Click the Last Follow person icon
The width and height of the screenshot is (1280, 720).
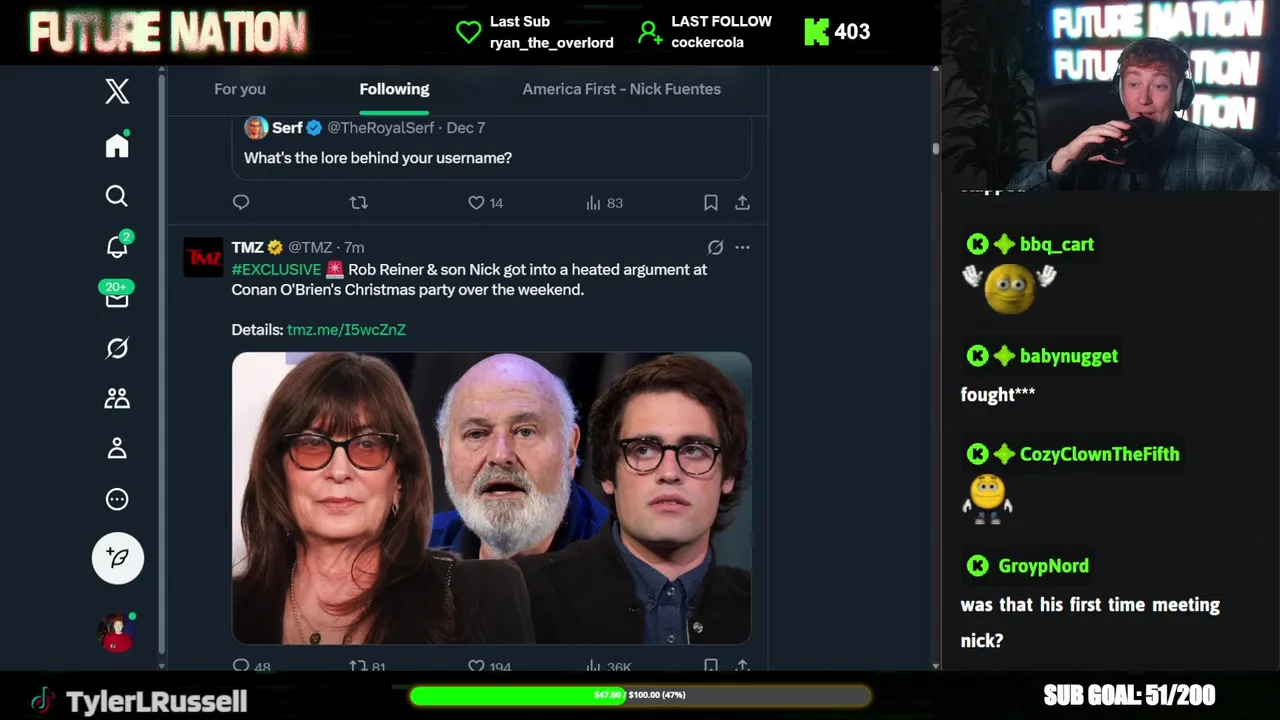coord(650,33)
